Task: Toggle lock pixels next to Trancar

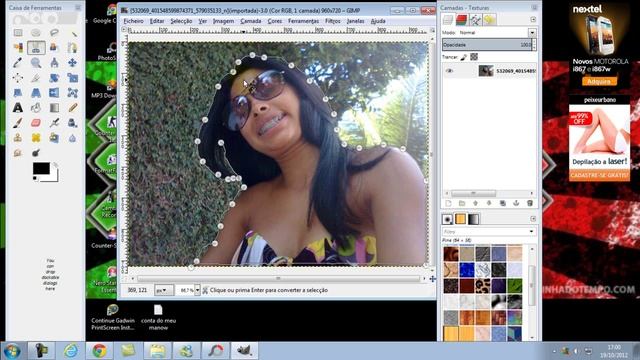Action: point(464,57)
